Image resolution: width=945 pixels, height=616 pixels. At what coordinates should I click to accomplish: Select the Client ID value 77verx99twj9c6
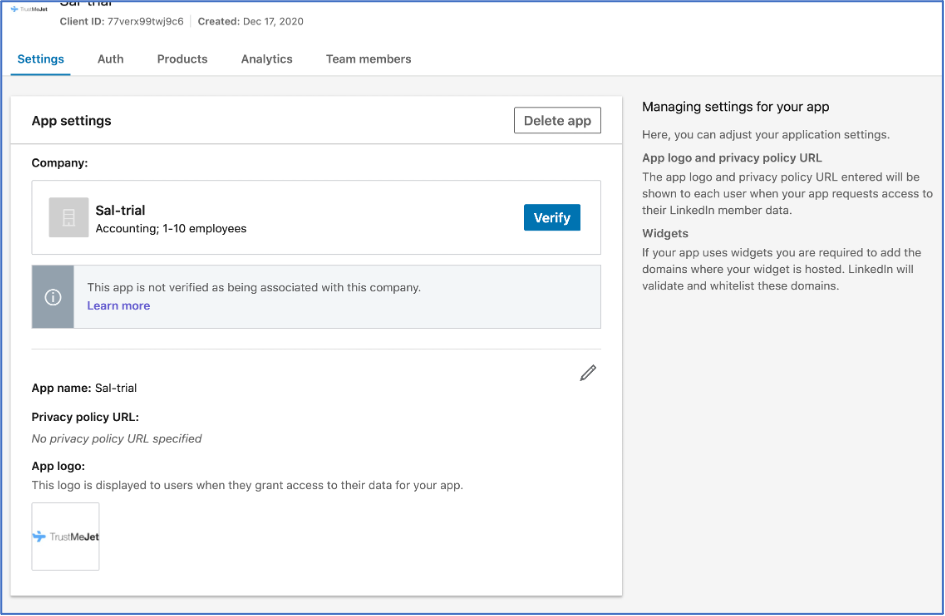(x=145, y=21)
